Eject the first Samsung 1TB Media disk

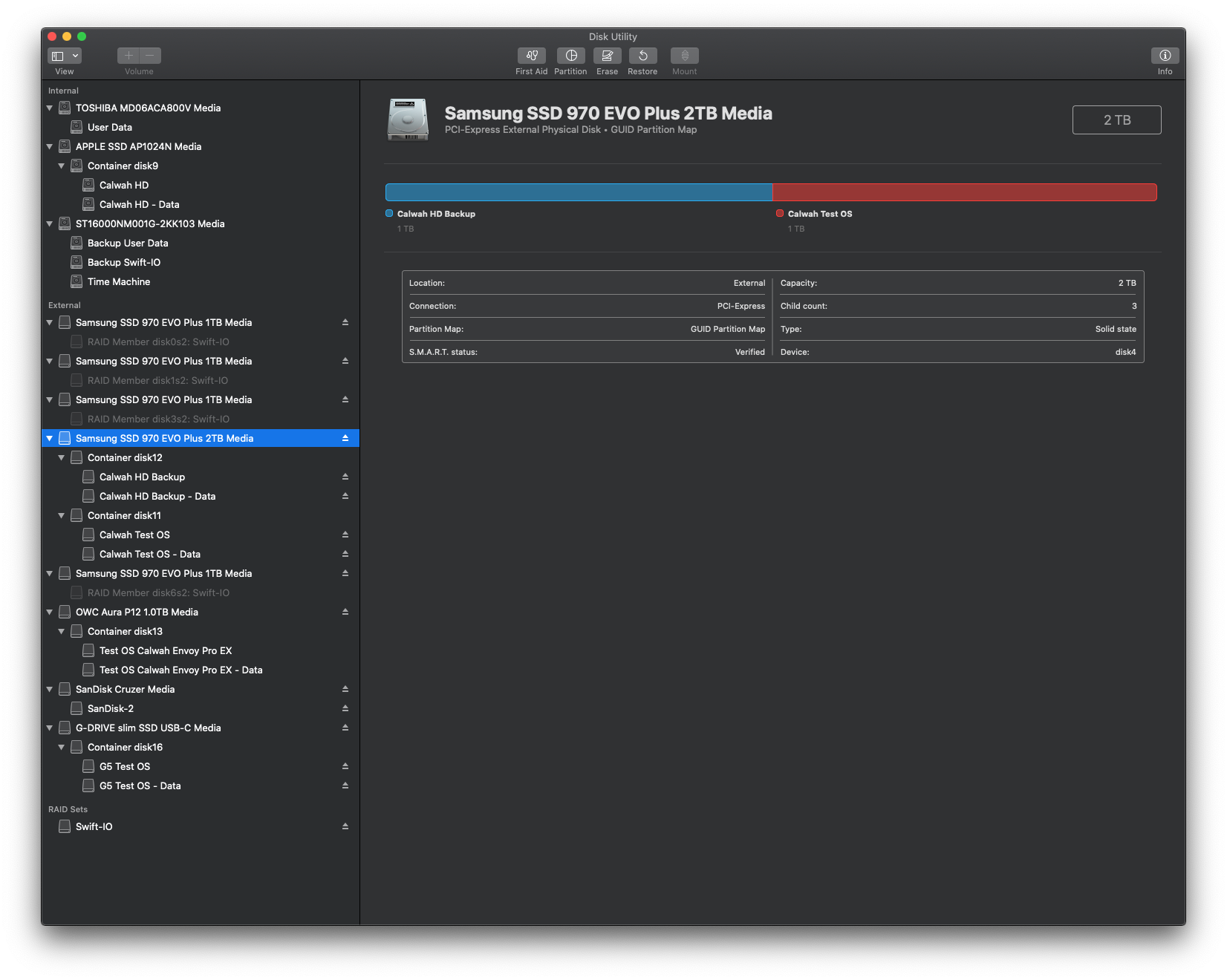345,323
